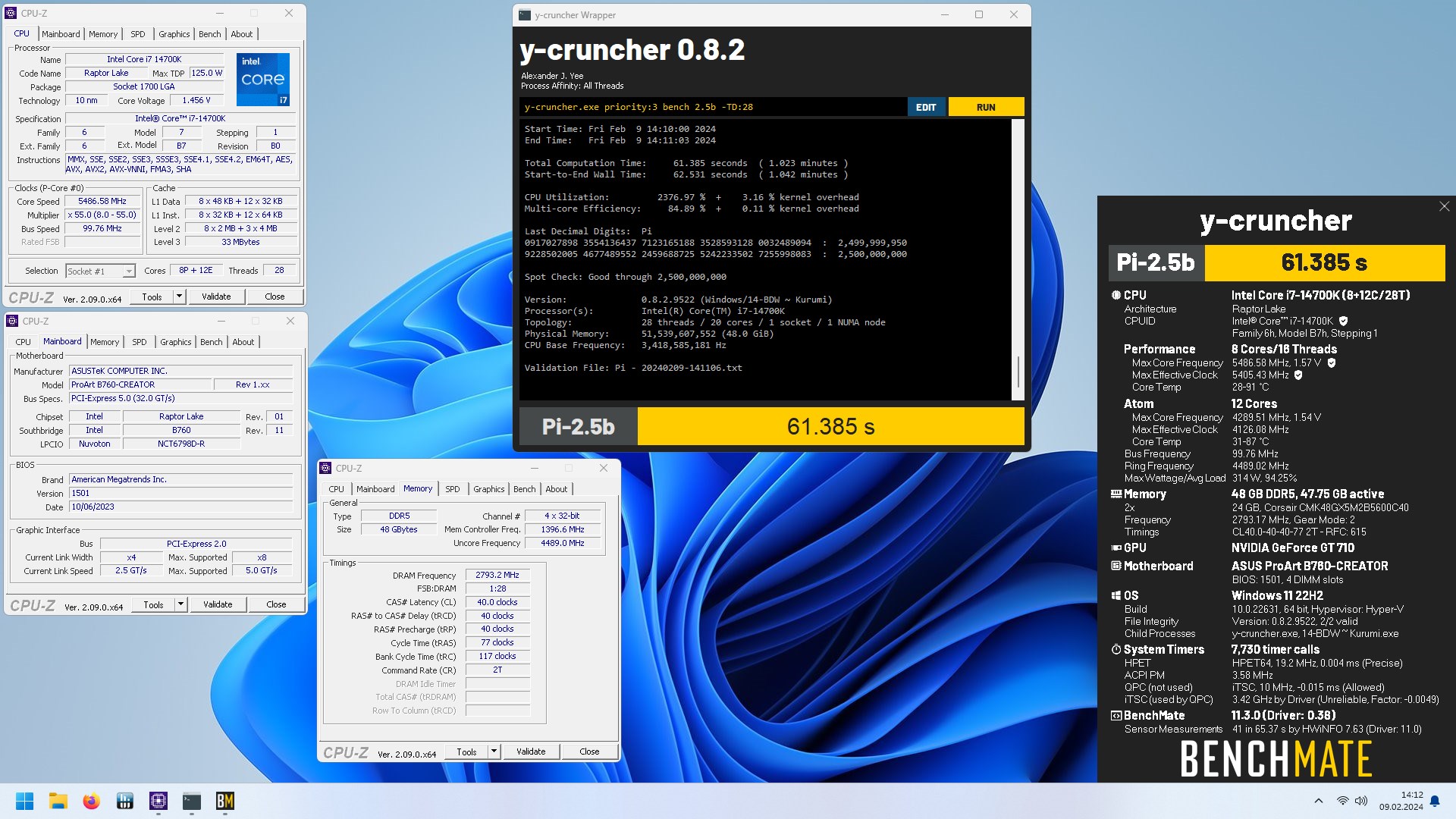Click NVIDIA GeForce GT 710 text in BenchMate
Screen dimensions: 1456x819
pyautogui.click(x=1292, y=548)
